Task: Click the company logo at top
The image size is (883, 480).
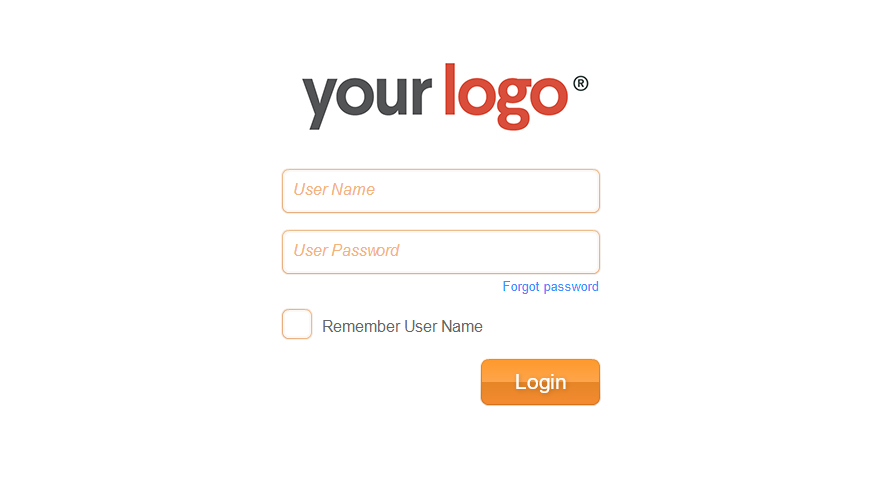Action: [445, 97]
